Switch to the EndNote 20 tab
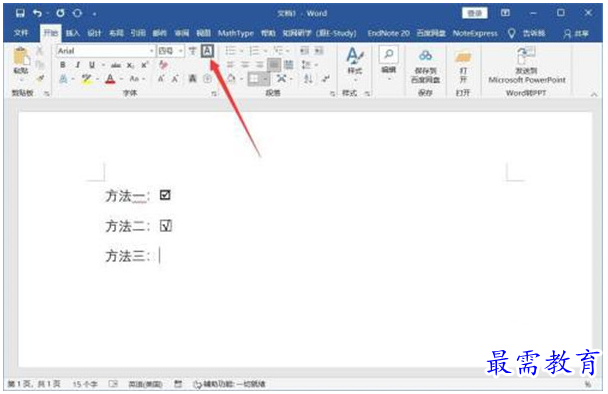 click(388, 33)
